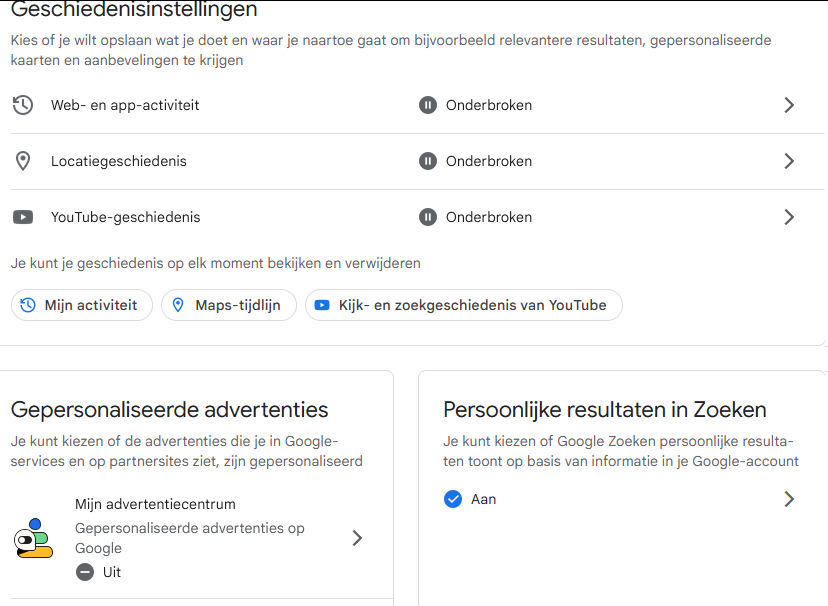
Task: Open Mijn advertentiecentrum via its chevron arrow
Action: coord(357,538)
